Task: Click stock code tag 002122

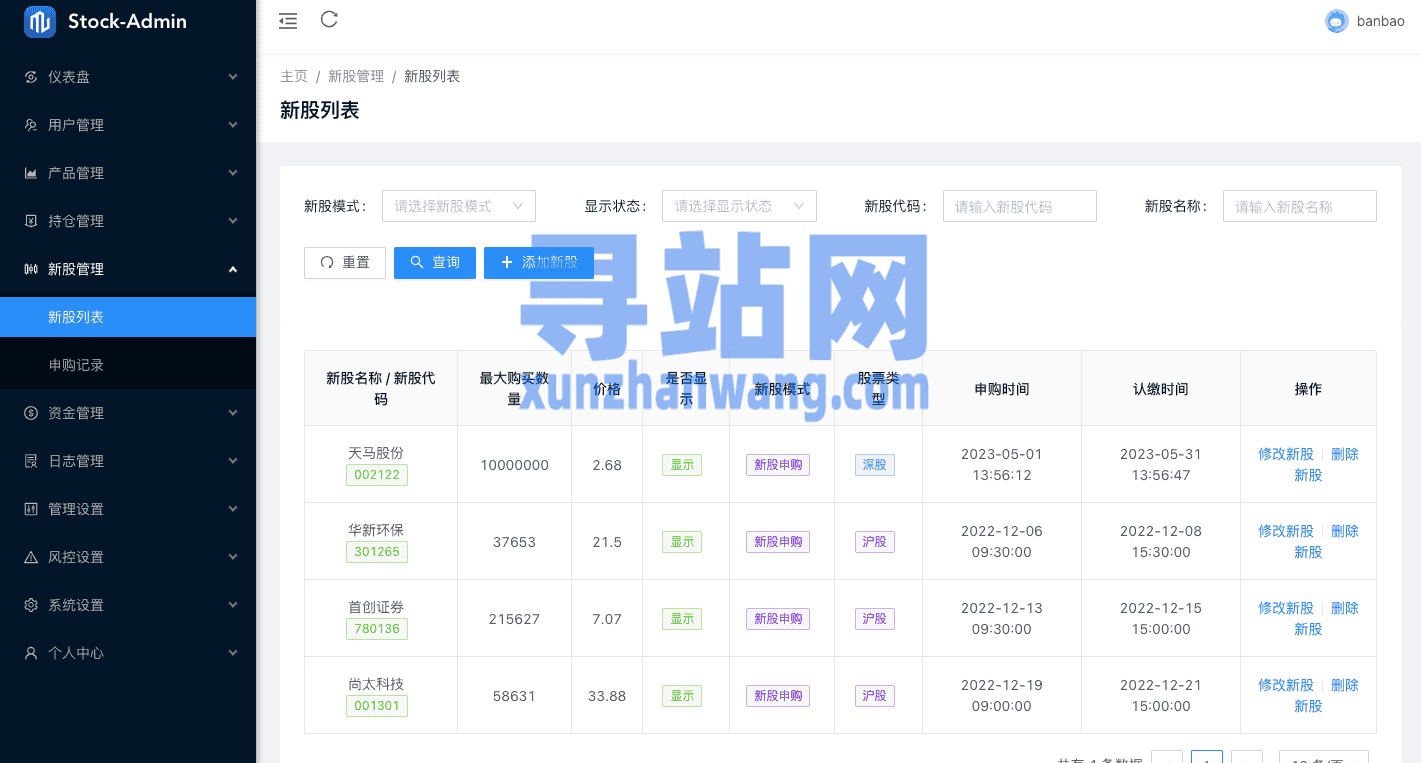Action: (377, 475)
